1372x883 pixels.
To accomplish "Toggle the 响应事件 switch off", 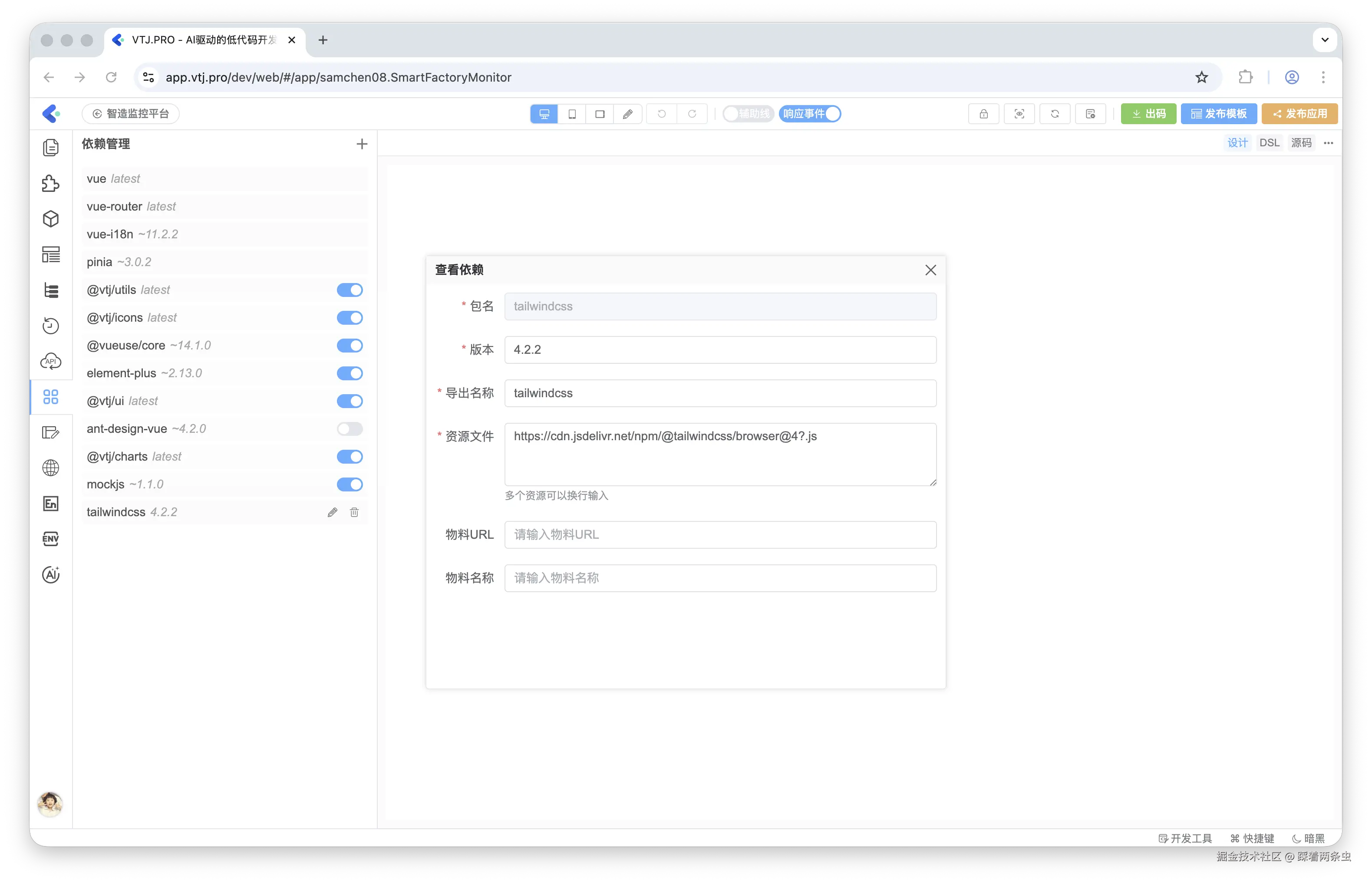I will click(x=810, y=114).
